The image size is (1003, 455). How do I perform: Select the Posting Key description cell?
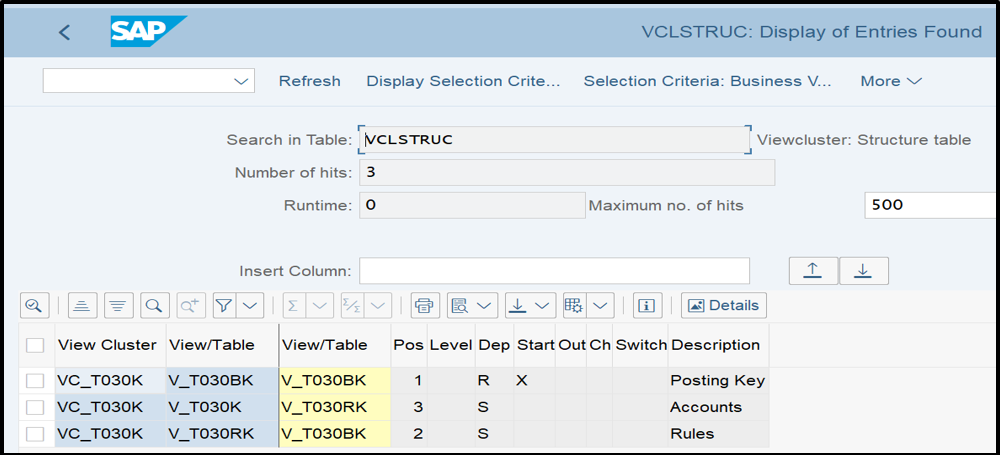point(718,381)
